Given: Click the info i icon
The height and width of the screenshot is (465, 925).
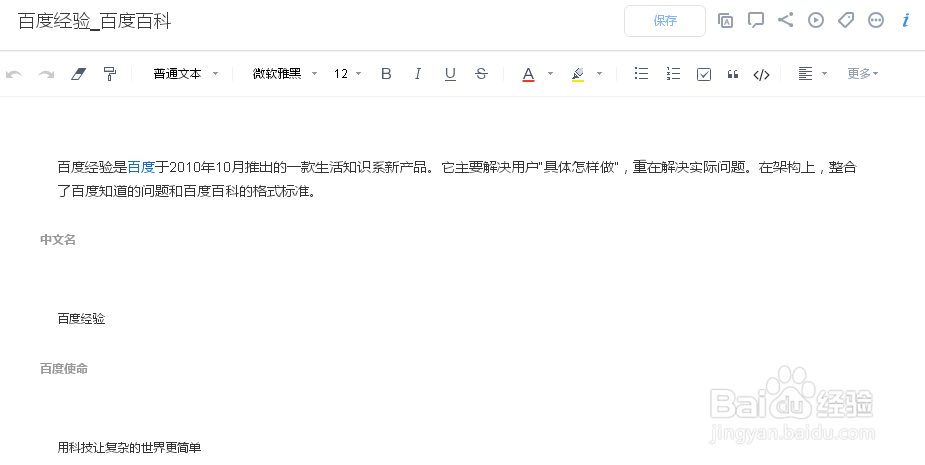Looking at the screenshot, I should [906, 21].
